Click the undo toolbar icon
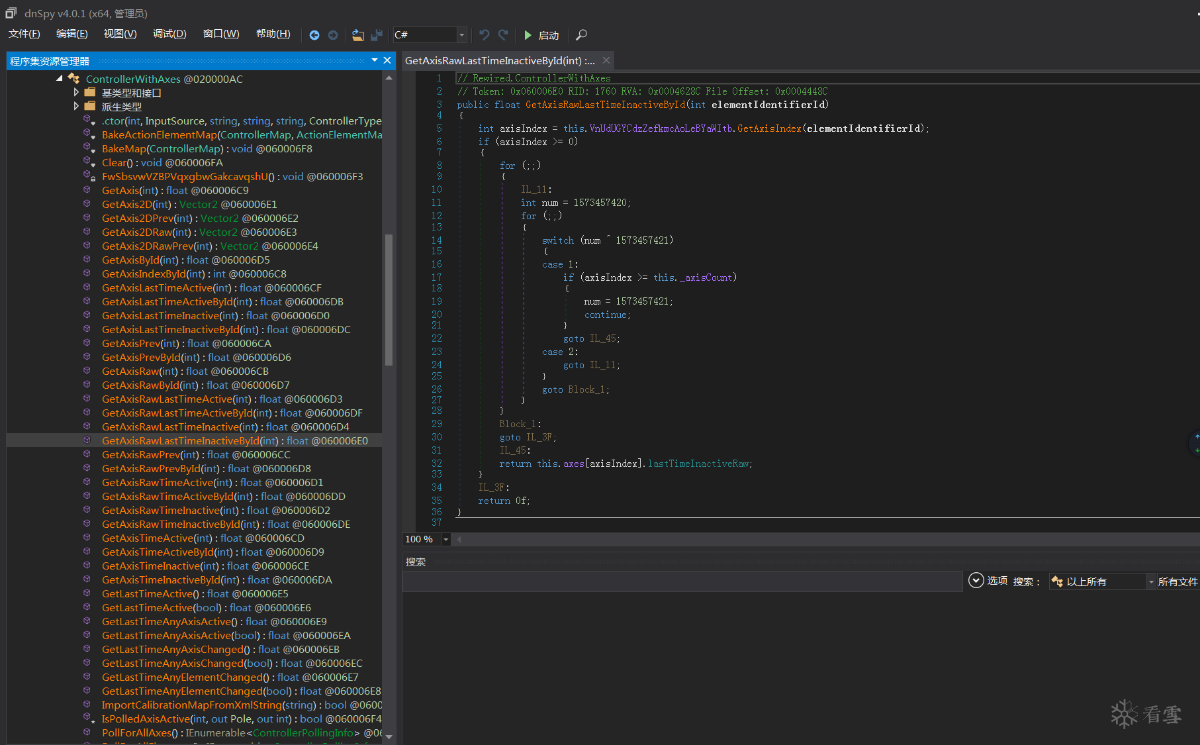1200x745 pixels. (x=485, y=35)
